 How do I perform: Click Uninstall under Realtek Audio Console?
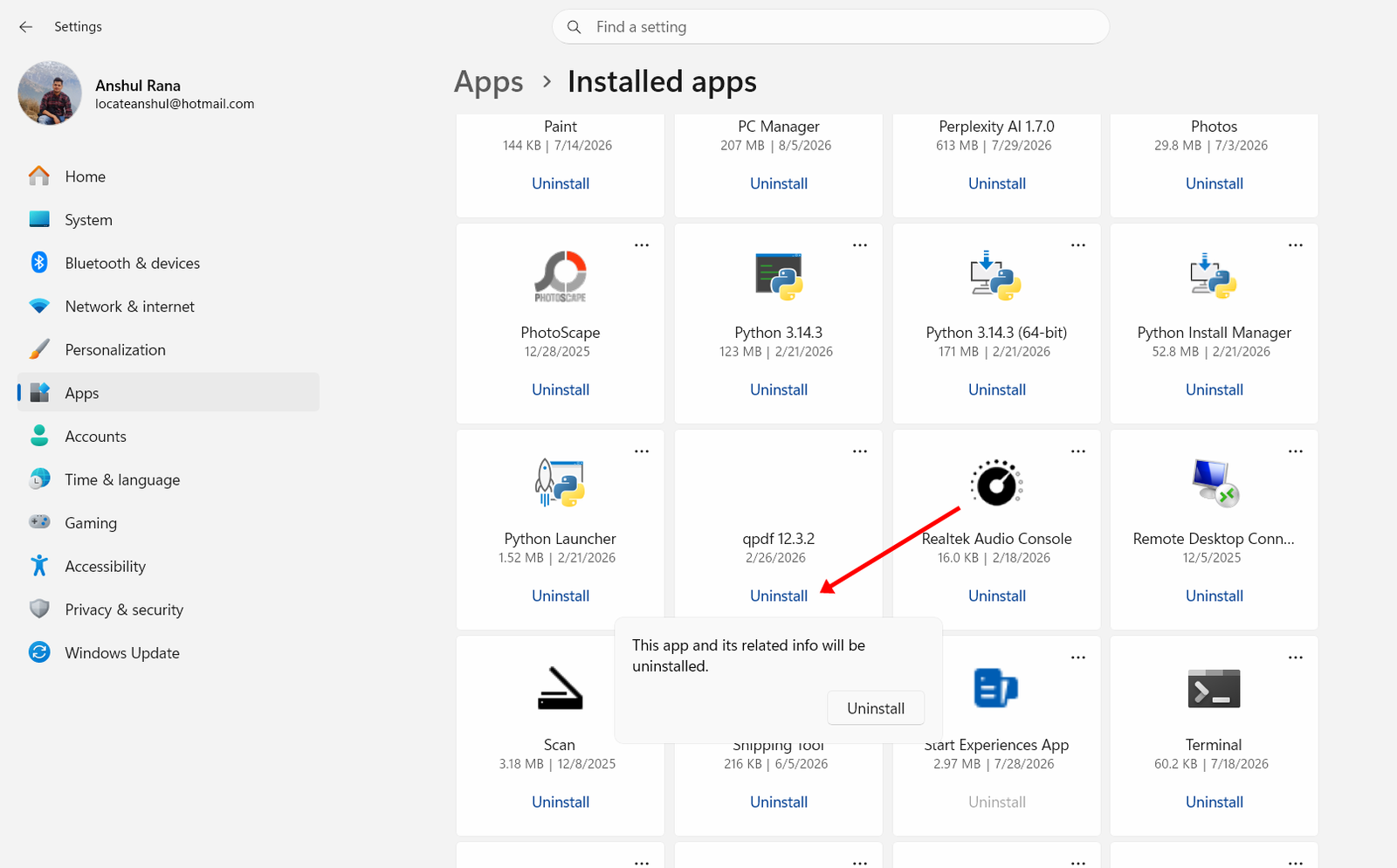click(x=997, y=596)
